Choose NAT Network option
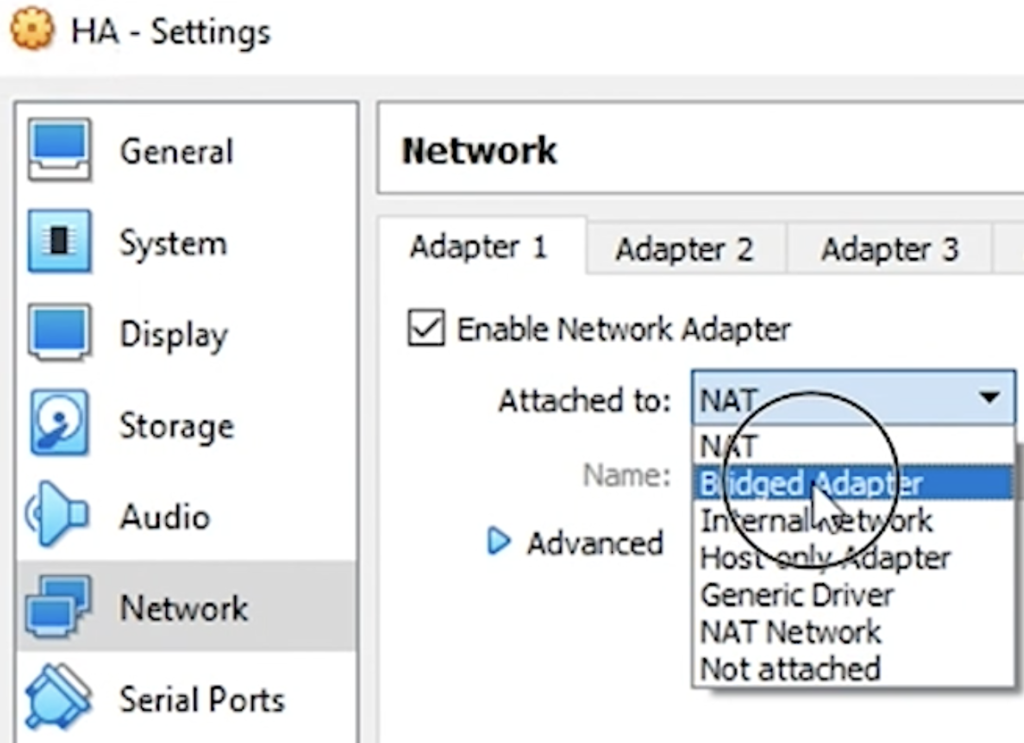 (x=853, y=631)
